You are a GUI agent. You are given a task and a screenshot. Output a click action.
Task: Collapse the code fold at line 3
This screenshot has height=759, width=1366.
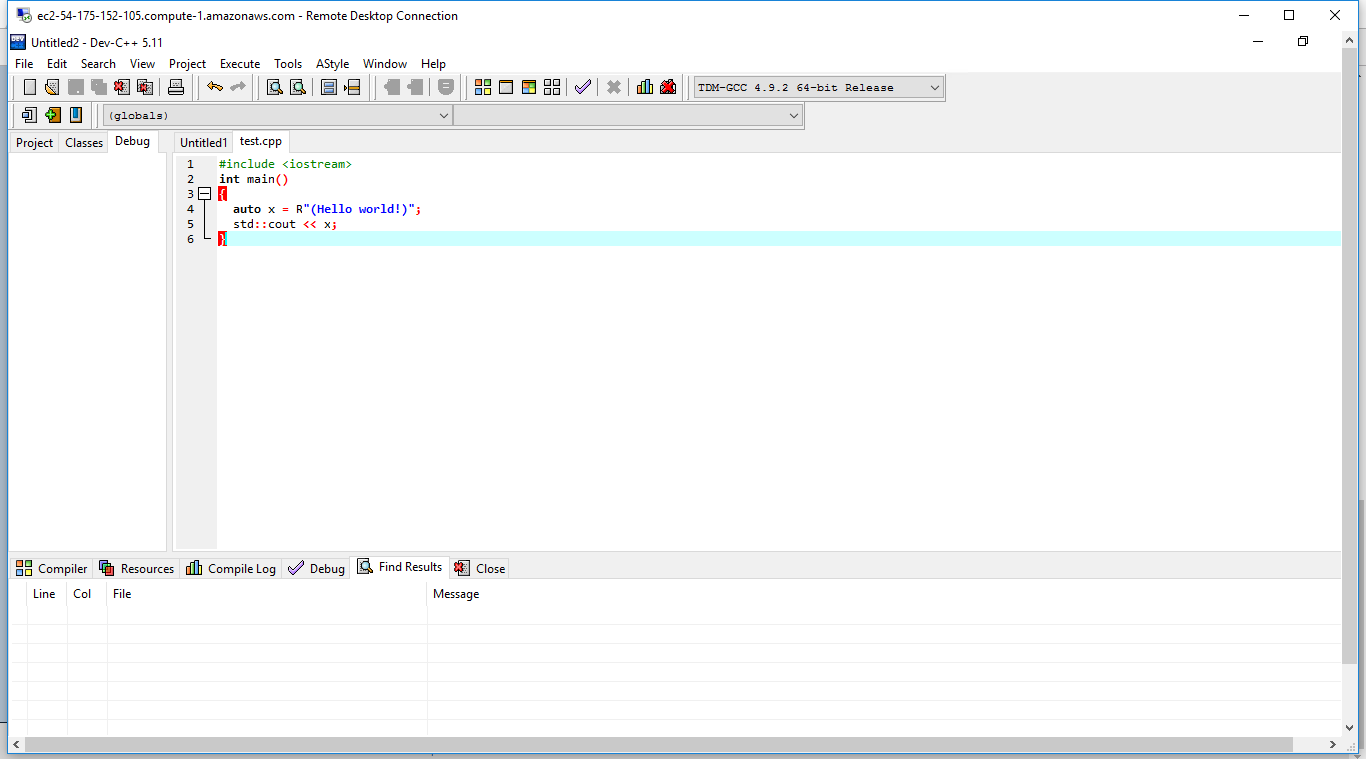205,194
